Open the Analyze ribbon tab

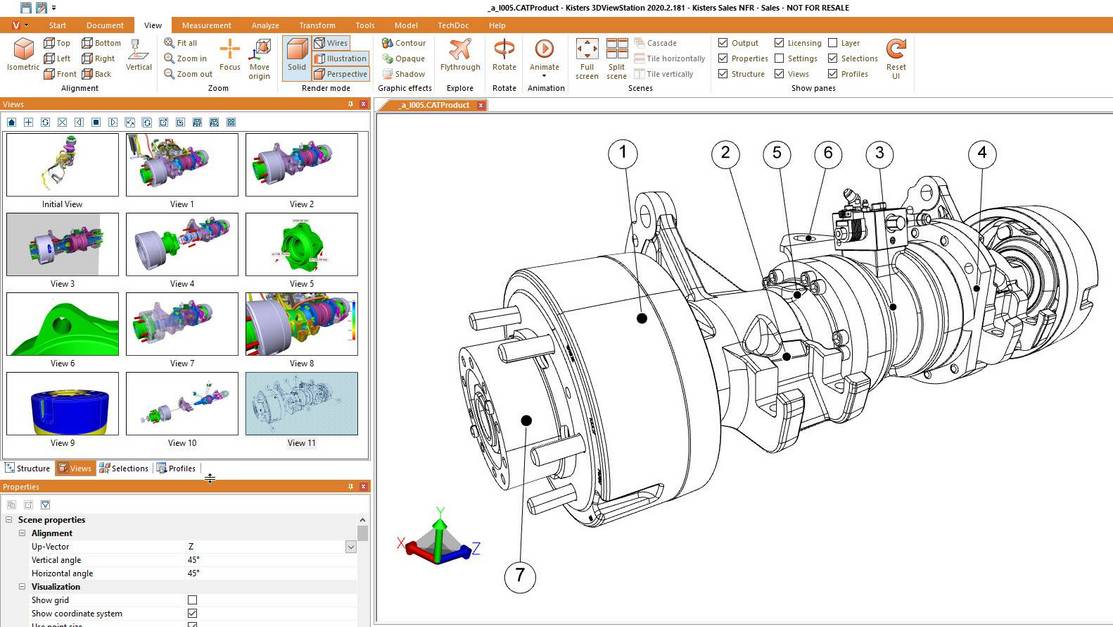pyautogui.click(x=265, y=25)
